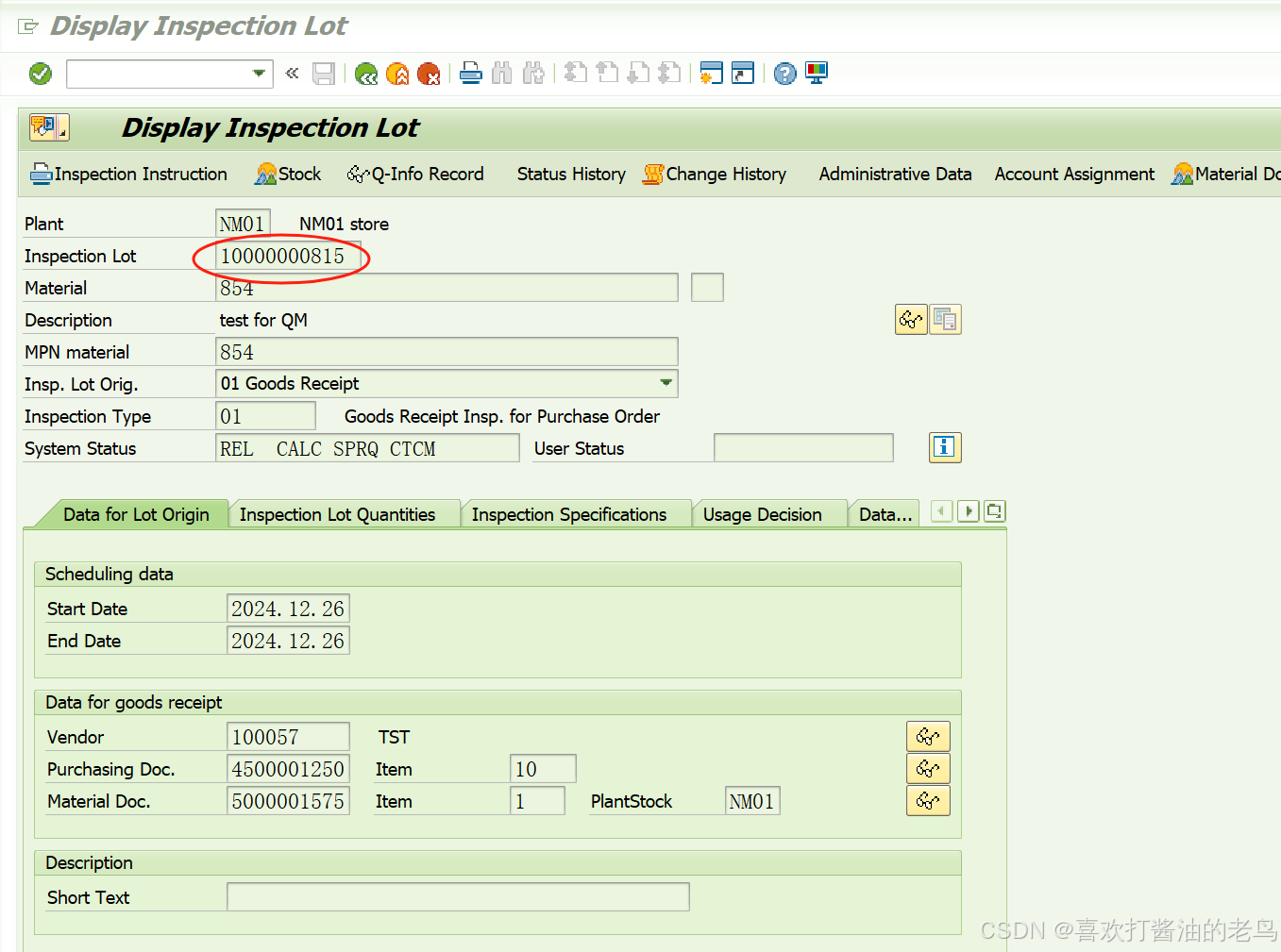
Task: Click the red Cancel icon
Action: (x=431, y=73)
